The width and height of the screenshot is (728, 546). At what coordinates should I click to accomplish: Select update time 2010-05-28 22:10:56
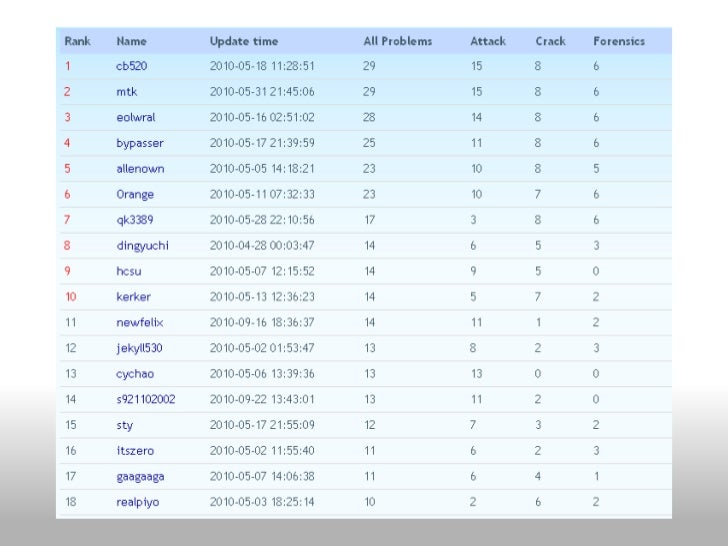point(262,220)
